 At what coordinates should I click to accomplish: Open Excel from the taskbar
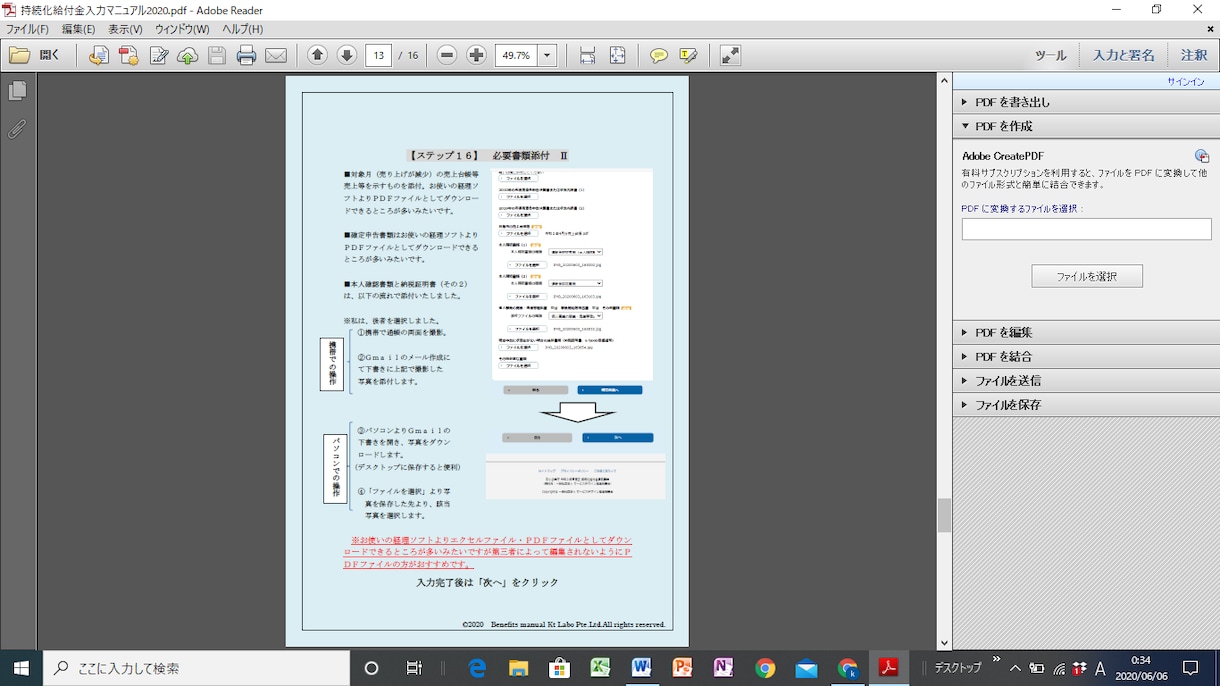[x=601, y=668]
